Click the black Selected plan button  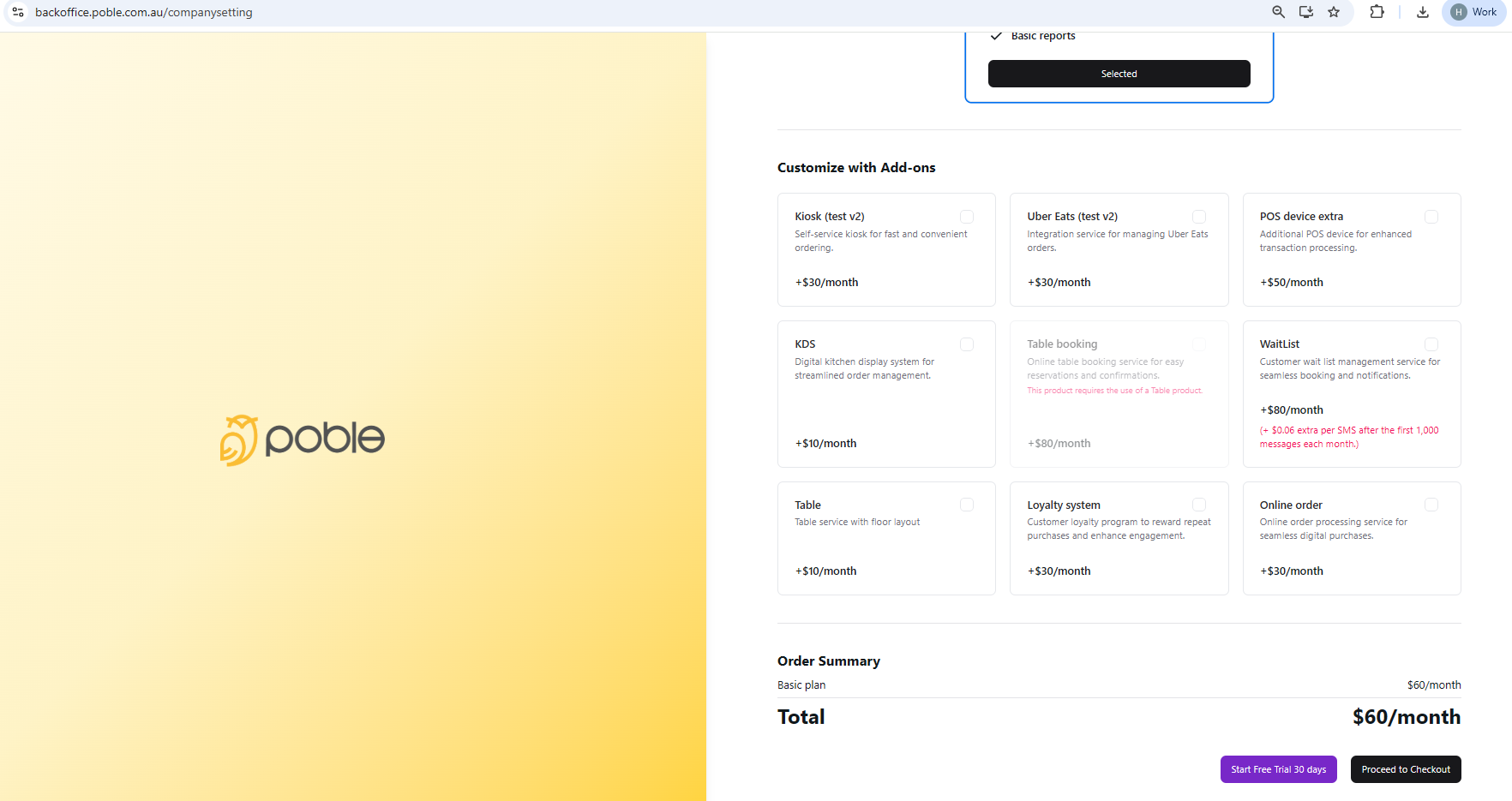click(x=1119, y=74)
